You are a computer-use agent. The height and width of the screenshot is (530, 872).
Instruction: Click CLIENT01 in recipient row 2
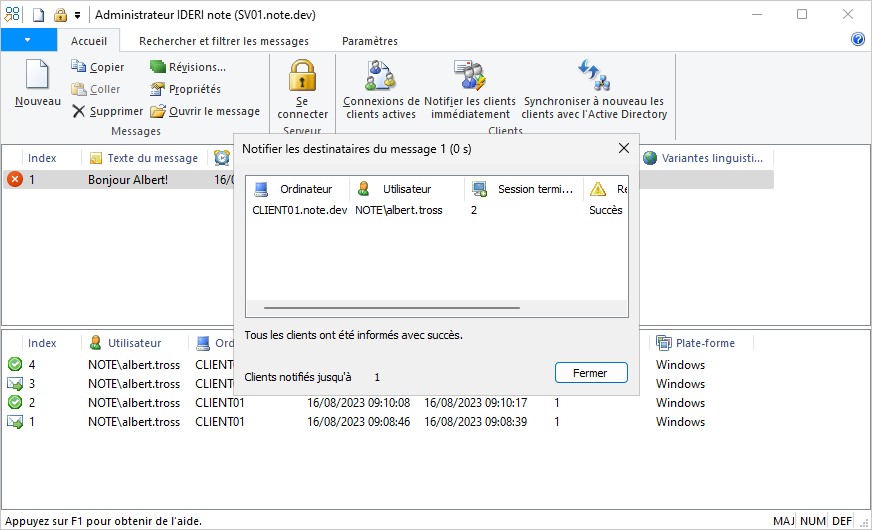(x=220, y=403)
